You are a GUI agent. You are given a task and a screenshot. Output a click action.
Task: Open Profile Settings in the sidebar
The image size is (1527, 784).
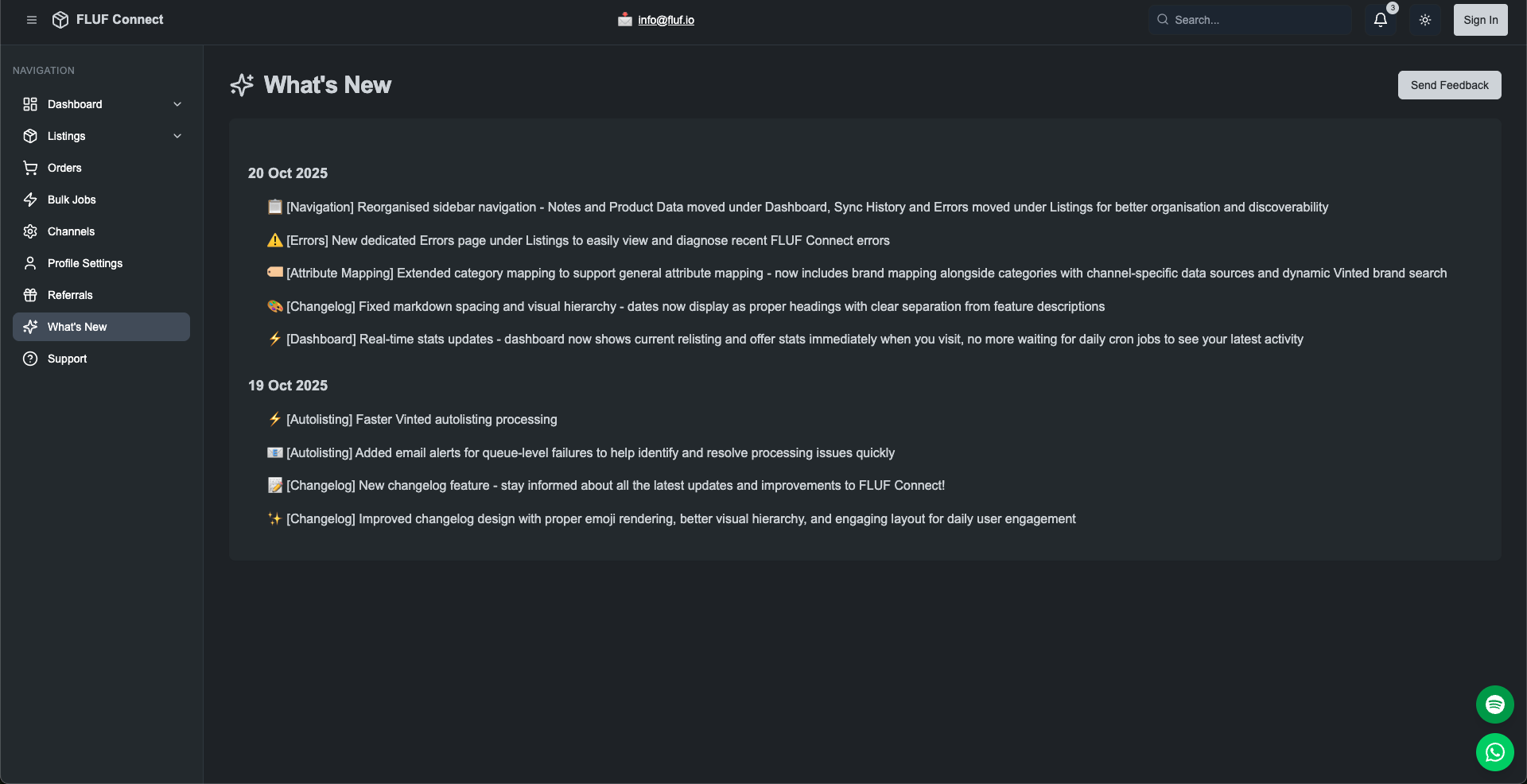click(85, 263)
